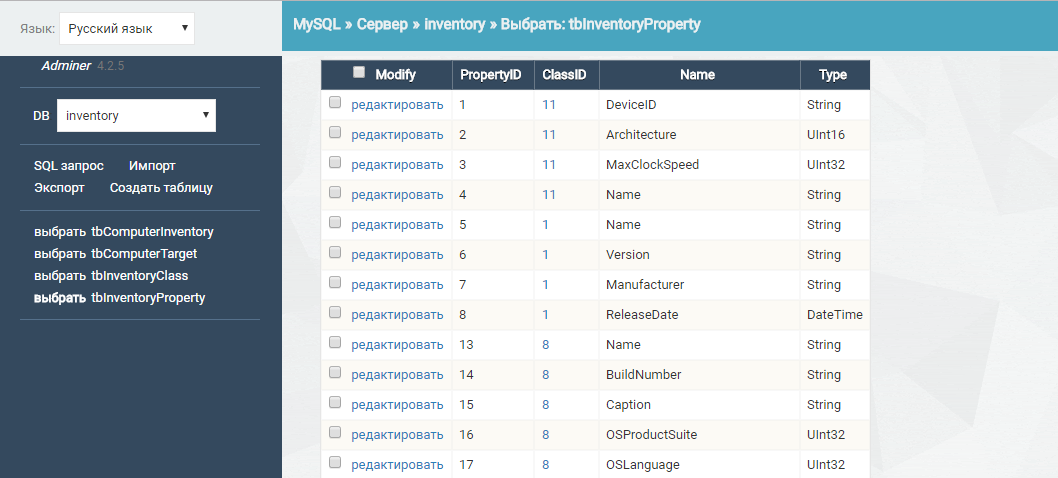This screenshot has width=1058, height=478.
Task: Sort table by Type column header
Action: pos(832,75)
